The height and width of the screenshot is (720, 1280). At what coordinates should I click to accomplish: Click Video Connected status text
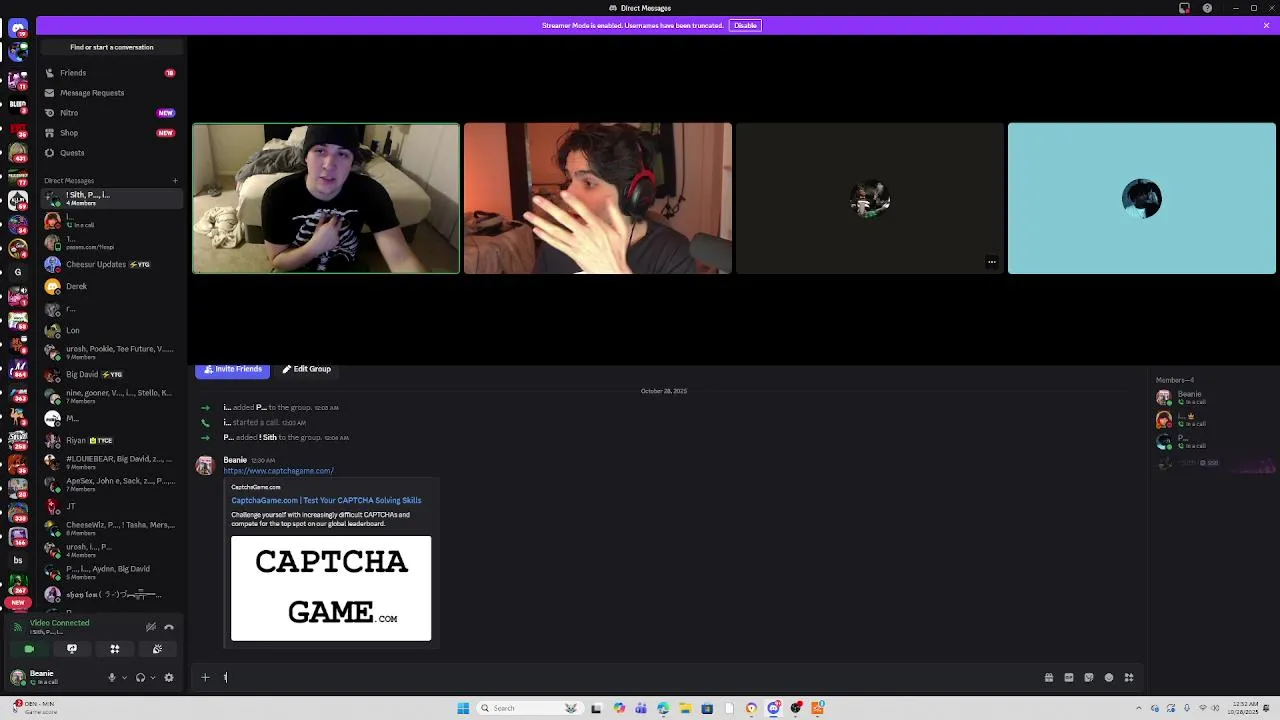[x=60, y=623]
